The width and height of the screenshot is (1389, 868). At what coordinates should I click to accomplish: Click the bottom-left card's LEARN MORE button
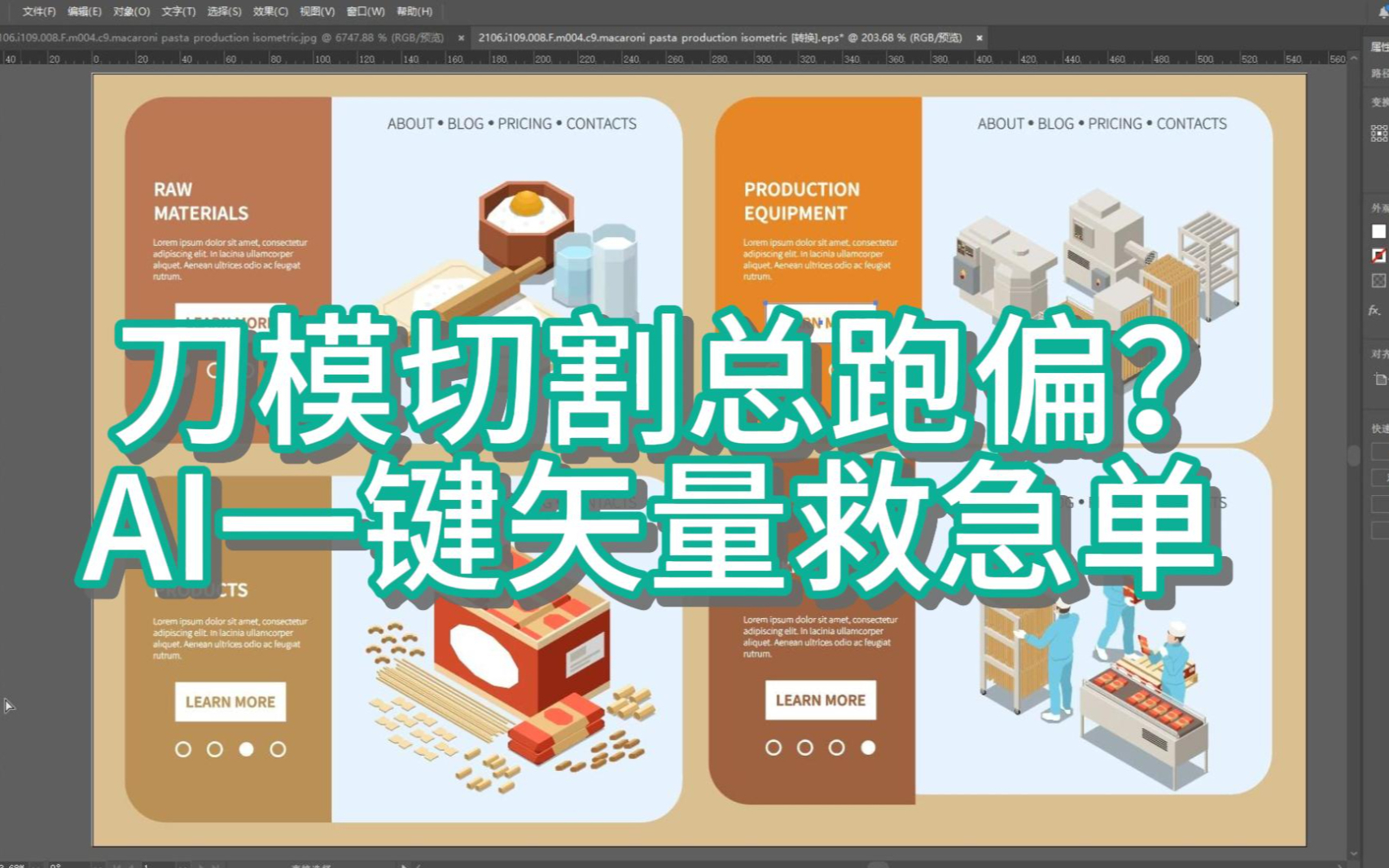pyautogui.click(x=230, y=702)
